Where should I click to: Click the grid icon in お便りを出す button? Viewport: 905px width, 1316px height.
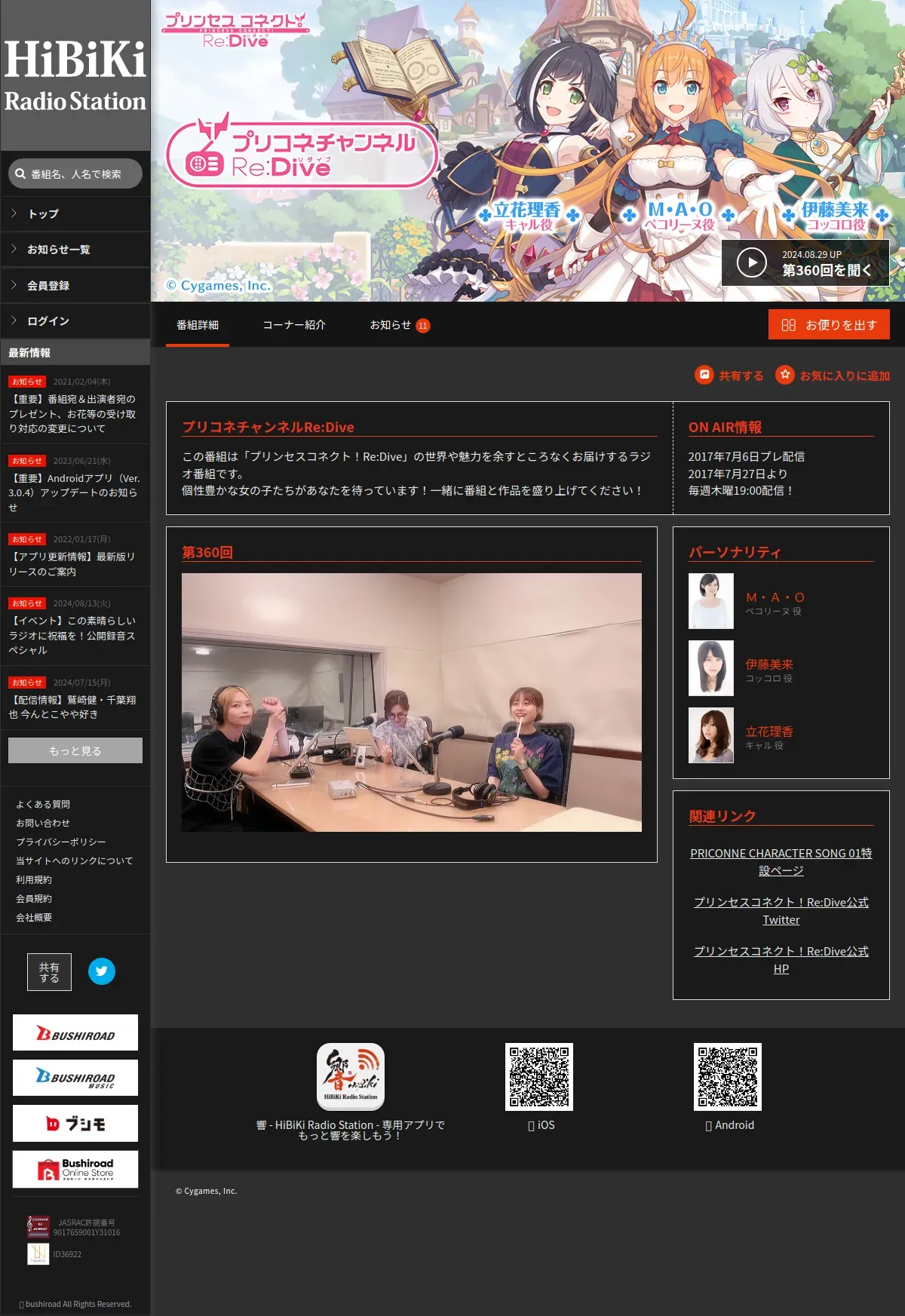789,325
